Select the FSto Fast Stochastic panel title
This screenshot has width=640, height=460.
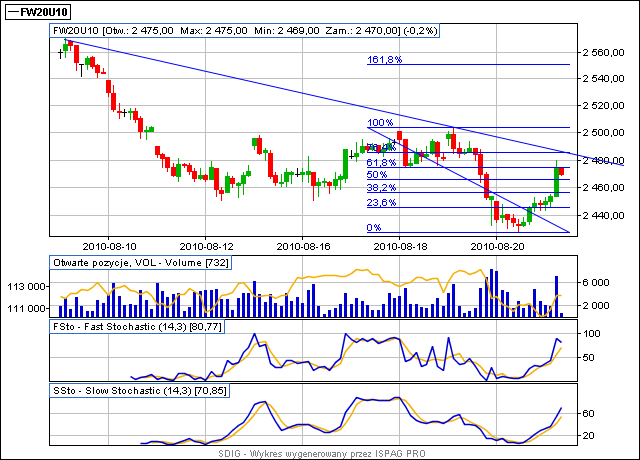136,327
